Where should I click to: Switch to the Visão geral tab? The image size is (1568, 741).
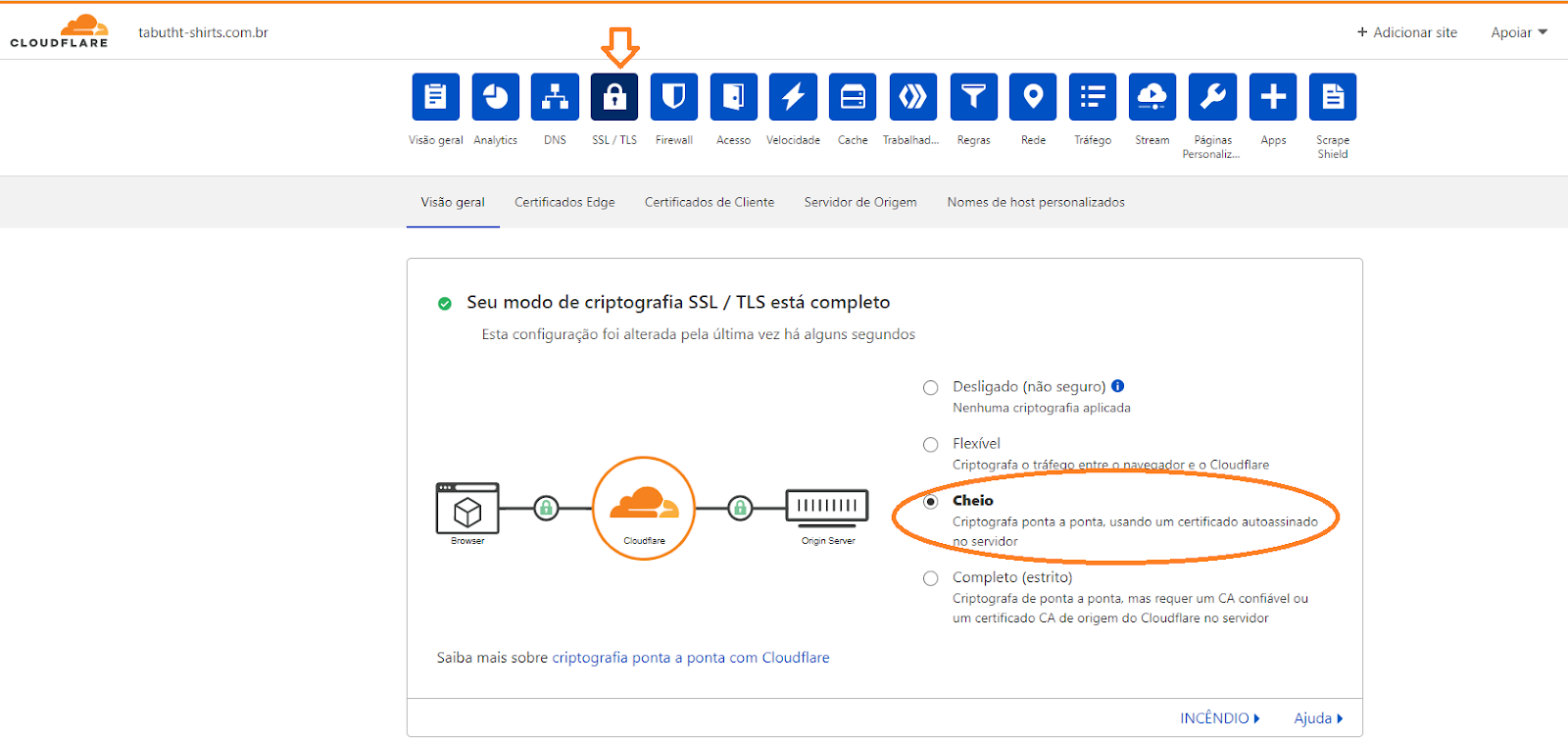coord(453,202)
